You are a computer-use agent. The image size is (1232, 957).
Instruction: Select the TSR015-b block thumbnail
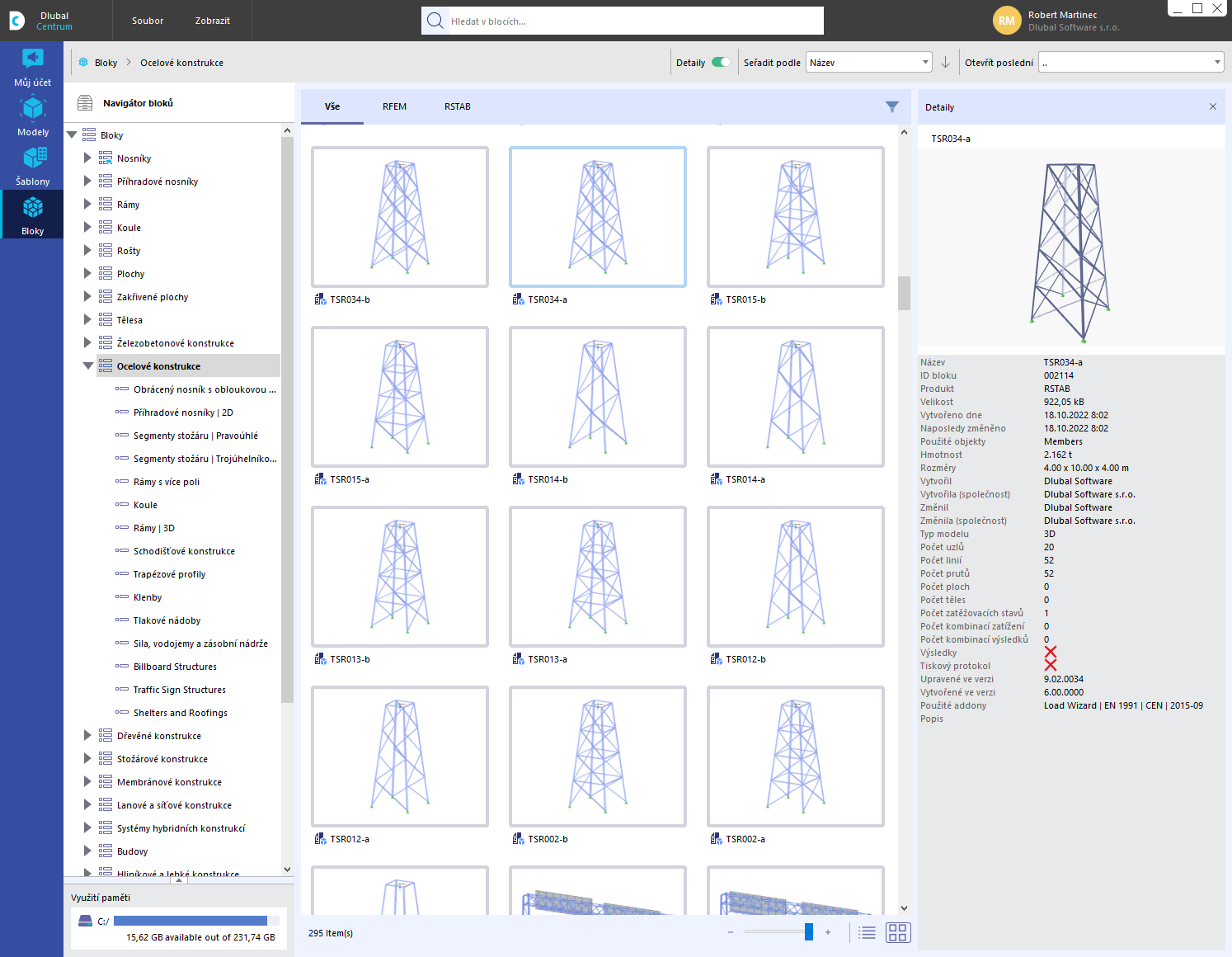(795, 217)
